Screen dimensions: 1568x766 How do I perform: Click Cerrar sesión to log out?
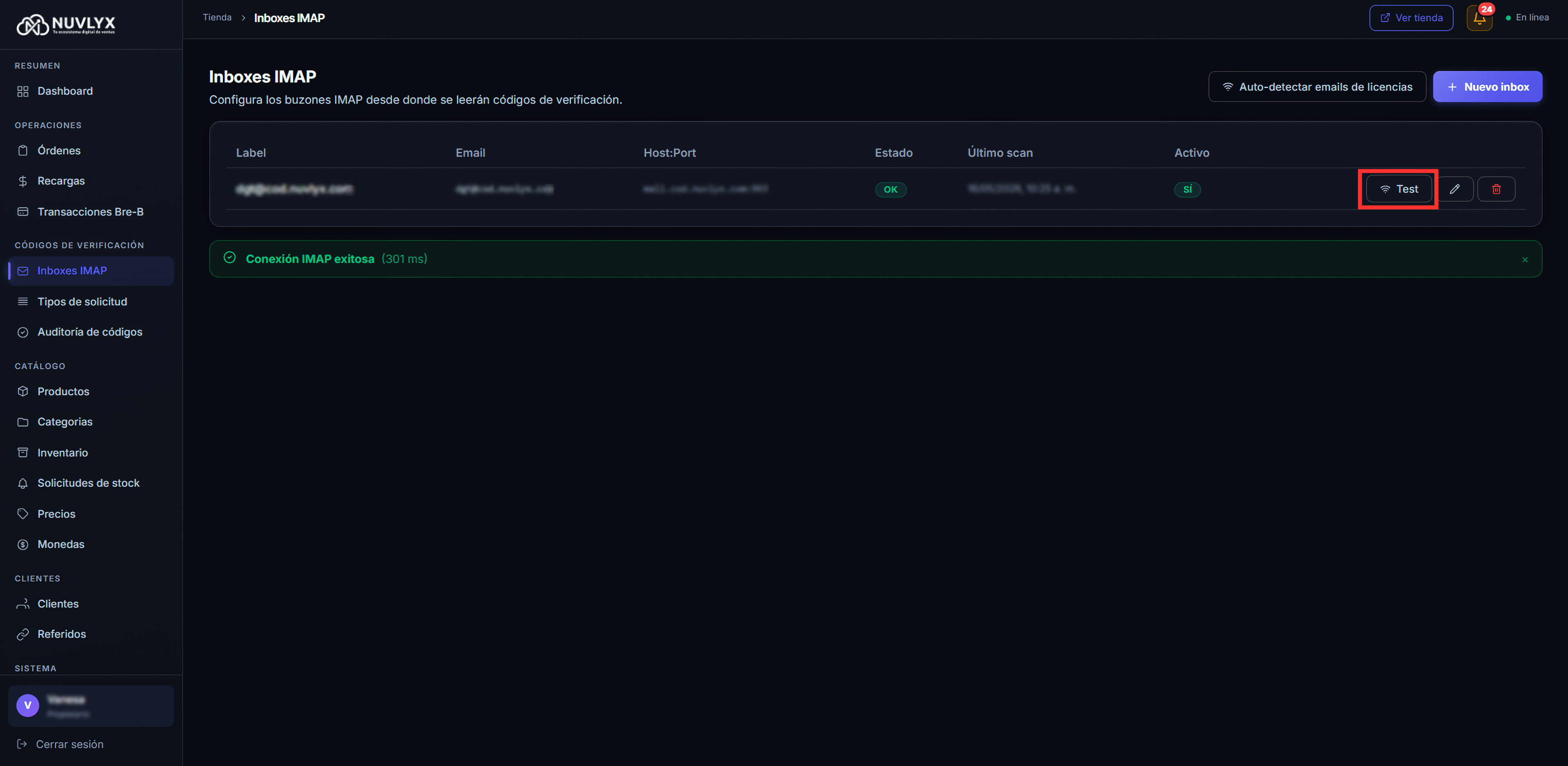[69, 745]
